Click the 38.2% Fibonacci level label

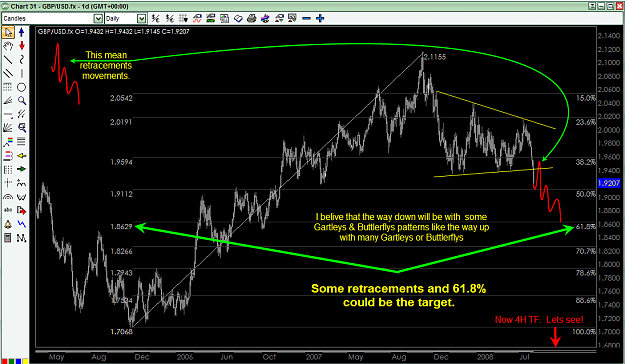tap(586, 162)
